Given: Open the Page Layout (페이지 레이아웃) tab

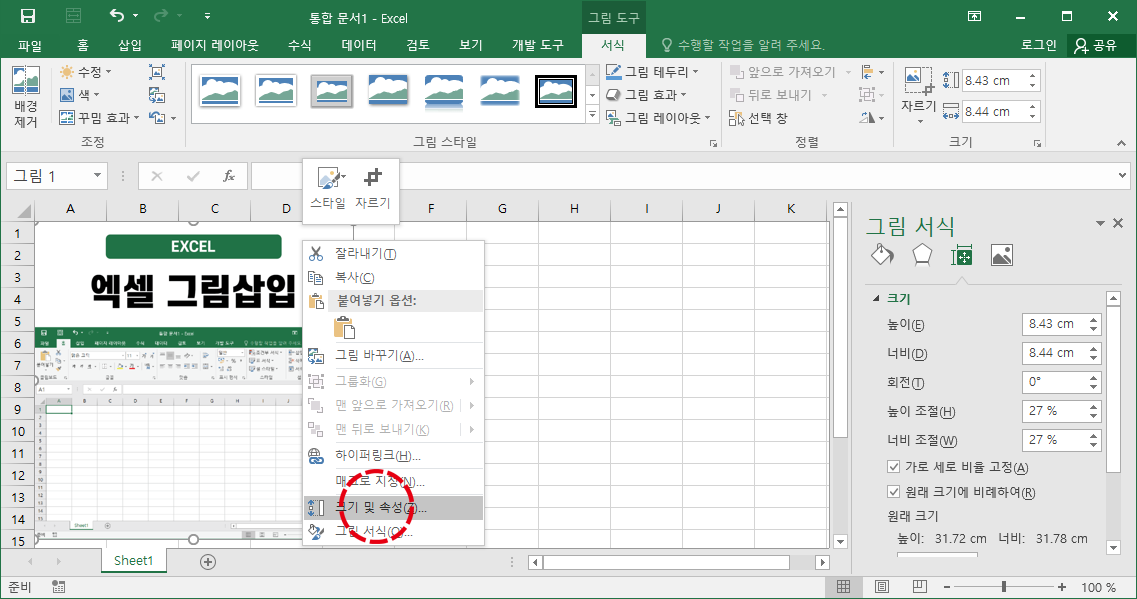Looking at the screenshot, I should [x=215, y=45].
